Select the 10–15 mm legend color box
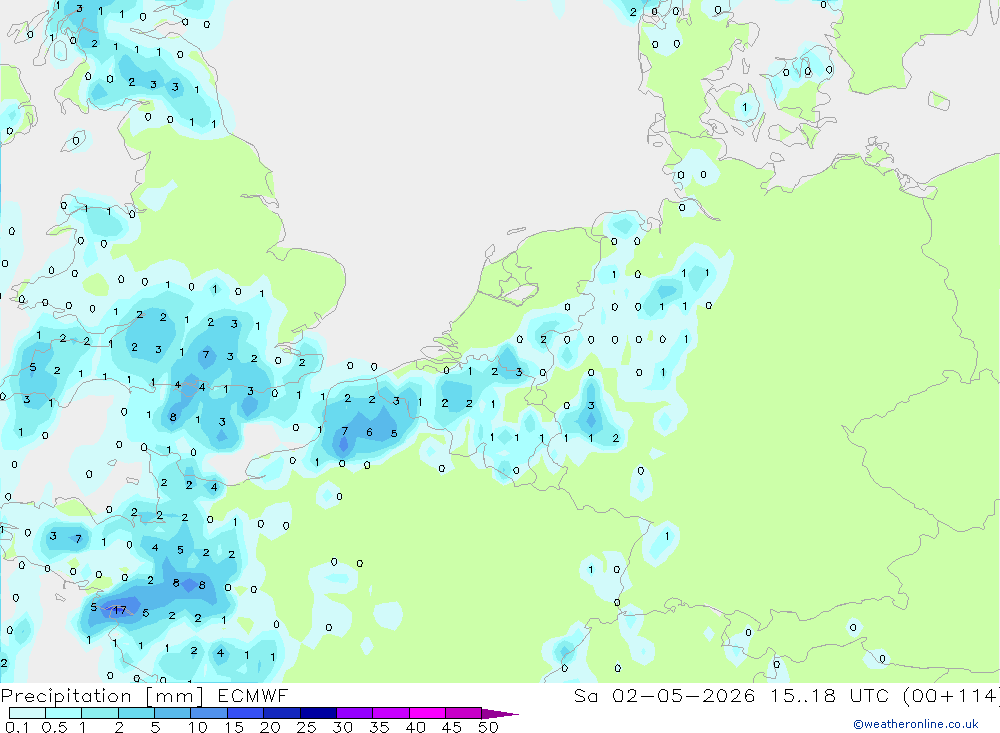Screen dimensions: 1000x733 (x=209, y=713)
